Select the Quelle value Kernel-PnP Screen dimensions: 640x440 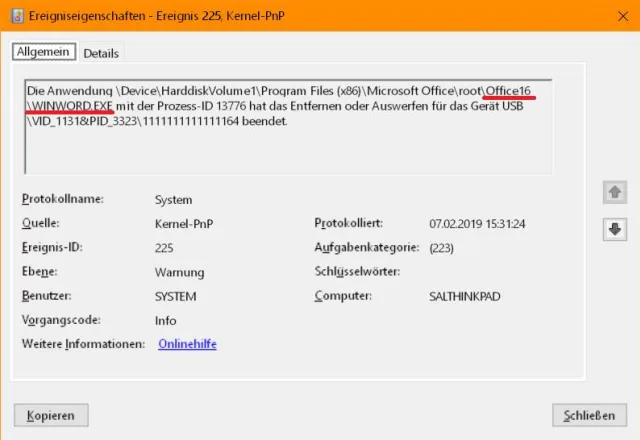pos(184,224)
